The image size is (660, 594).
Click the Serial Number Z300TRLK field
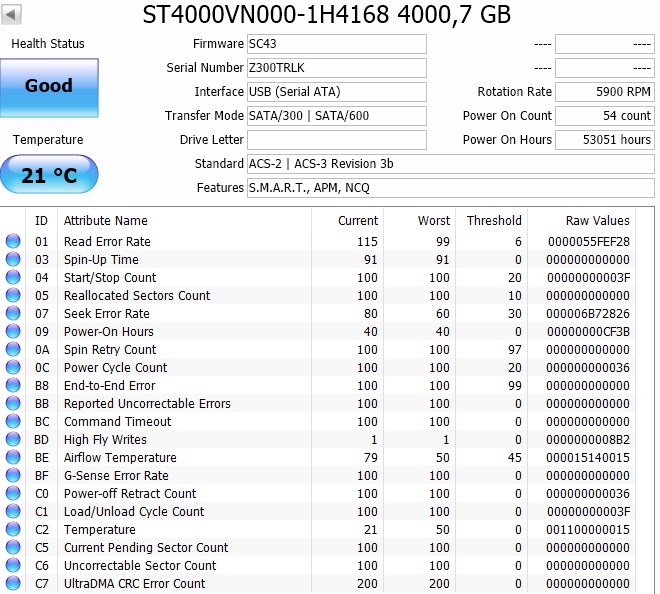337,68
